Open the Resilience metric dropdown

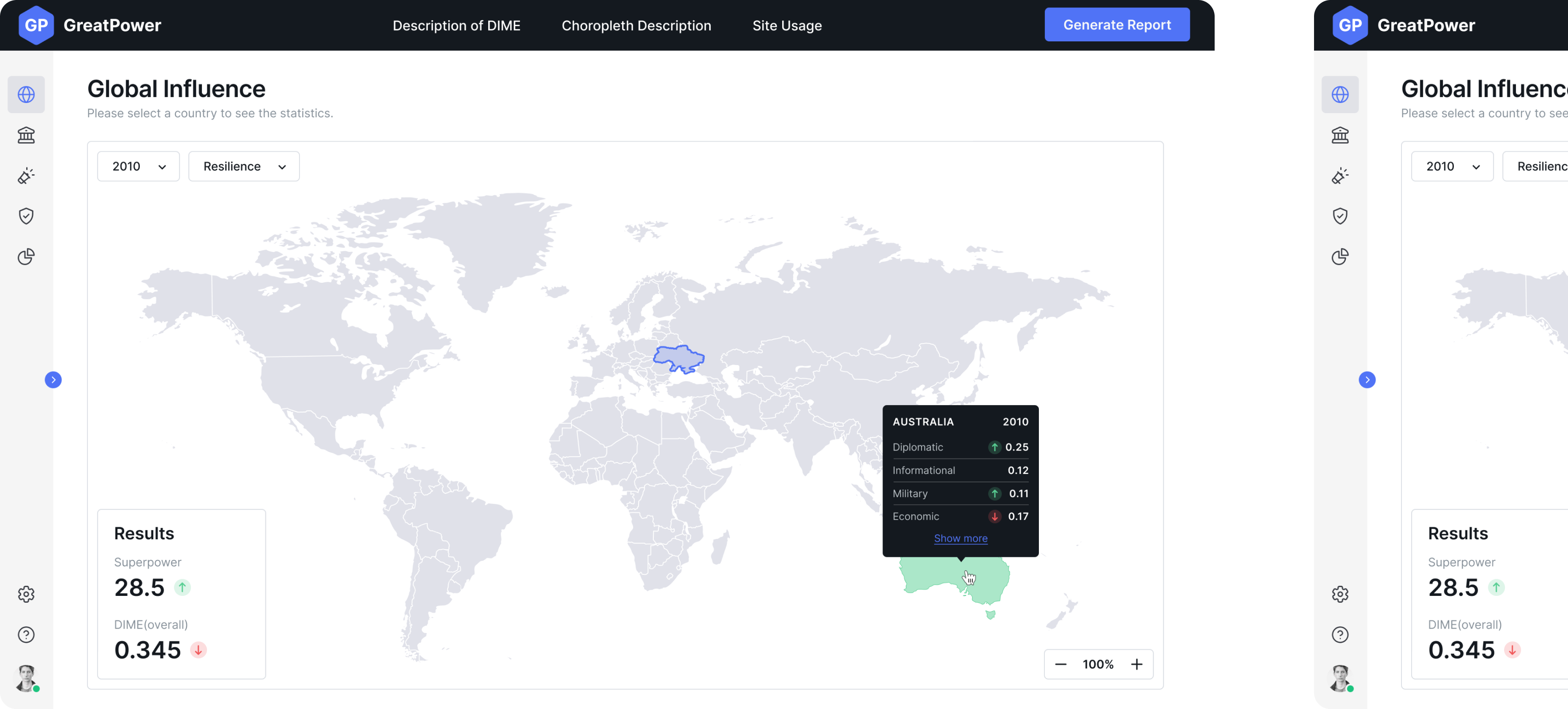pyautogui.click(x=243, y=166)
